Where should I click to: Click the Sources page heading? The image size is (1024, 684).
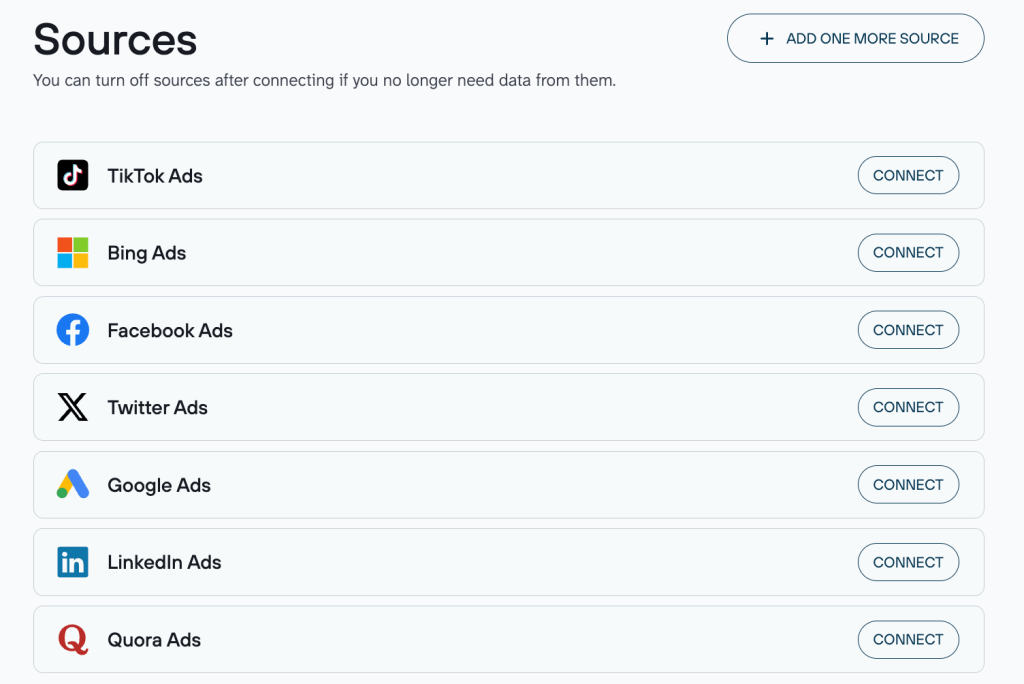pyautogui.click(x=115, y=39)
